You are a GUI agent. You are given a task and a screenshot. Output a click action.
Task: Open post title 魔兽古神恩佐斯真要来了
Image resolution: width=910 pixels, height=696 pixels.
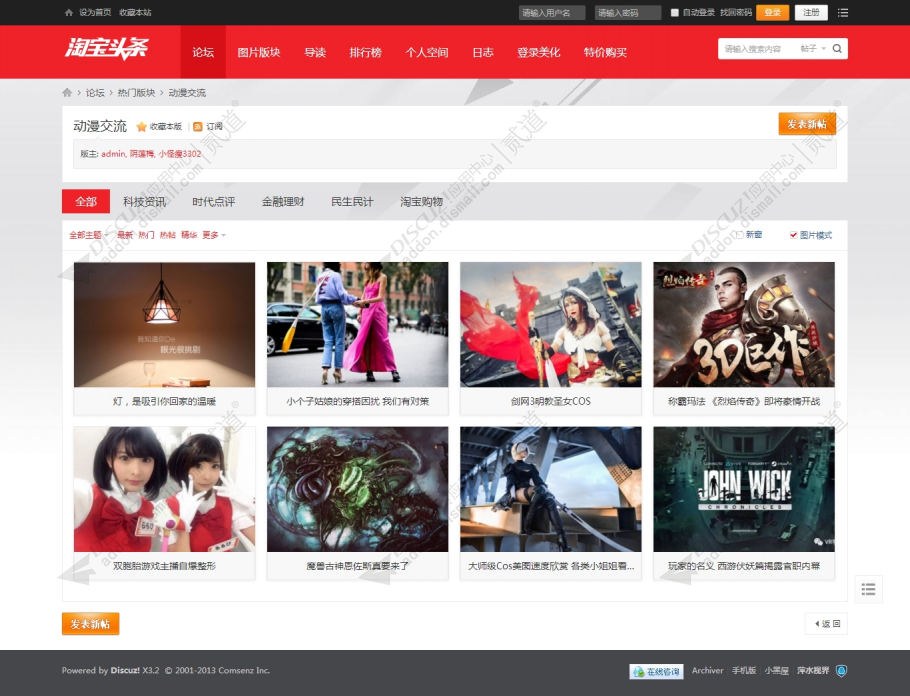[x=358, y=566]
